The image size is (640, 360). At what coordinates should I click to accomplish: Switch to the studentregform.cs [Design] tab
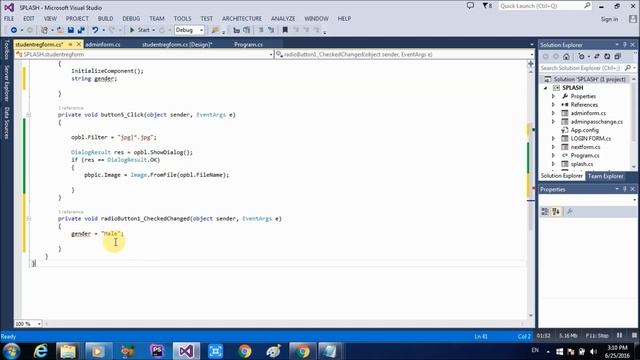tap(177, 44)
